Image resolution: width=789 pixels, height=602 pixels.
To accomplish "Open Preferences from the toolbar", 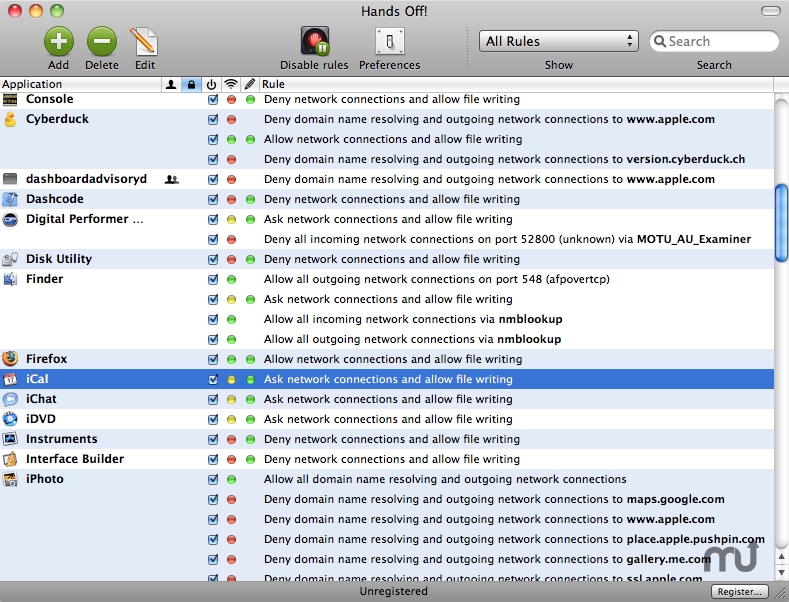I will 389,42.
